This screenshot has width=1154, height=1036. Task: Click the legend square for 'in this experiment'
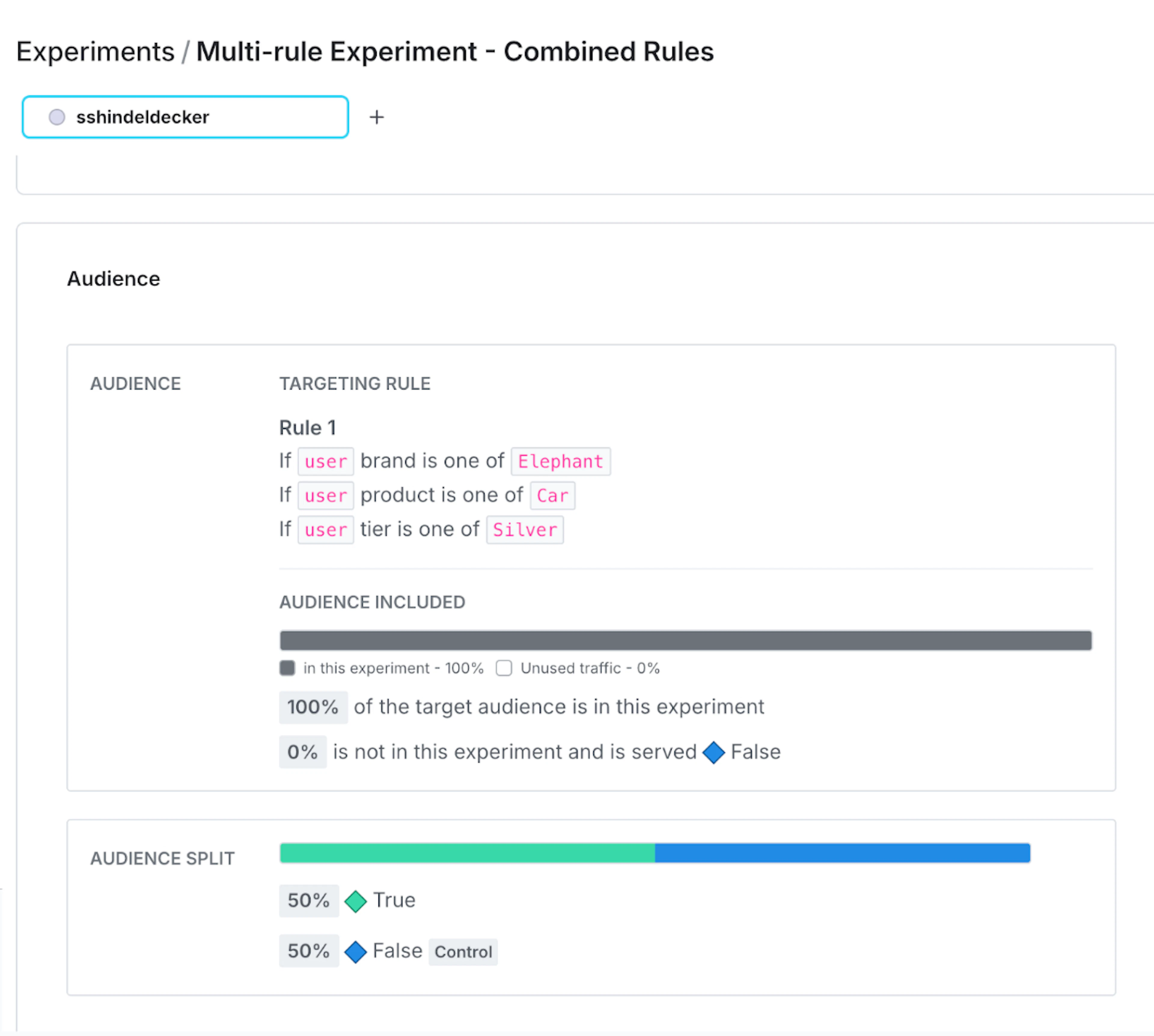point(287,668)
